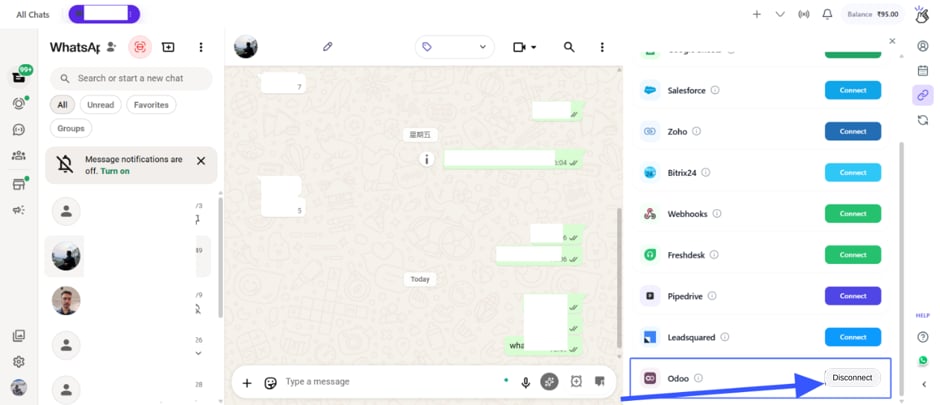The image size is (940, 405).
Task: Open the calendar icon in right sidebar
Action: pyautogui.click(x=923, y=71)
